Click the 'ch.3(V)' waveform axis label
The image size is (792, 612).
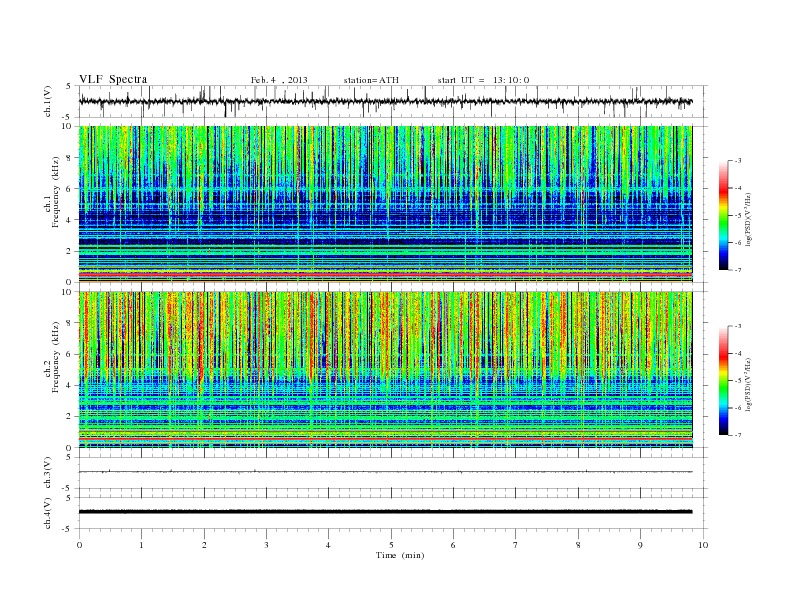pos(48,473)
